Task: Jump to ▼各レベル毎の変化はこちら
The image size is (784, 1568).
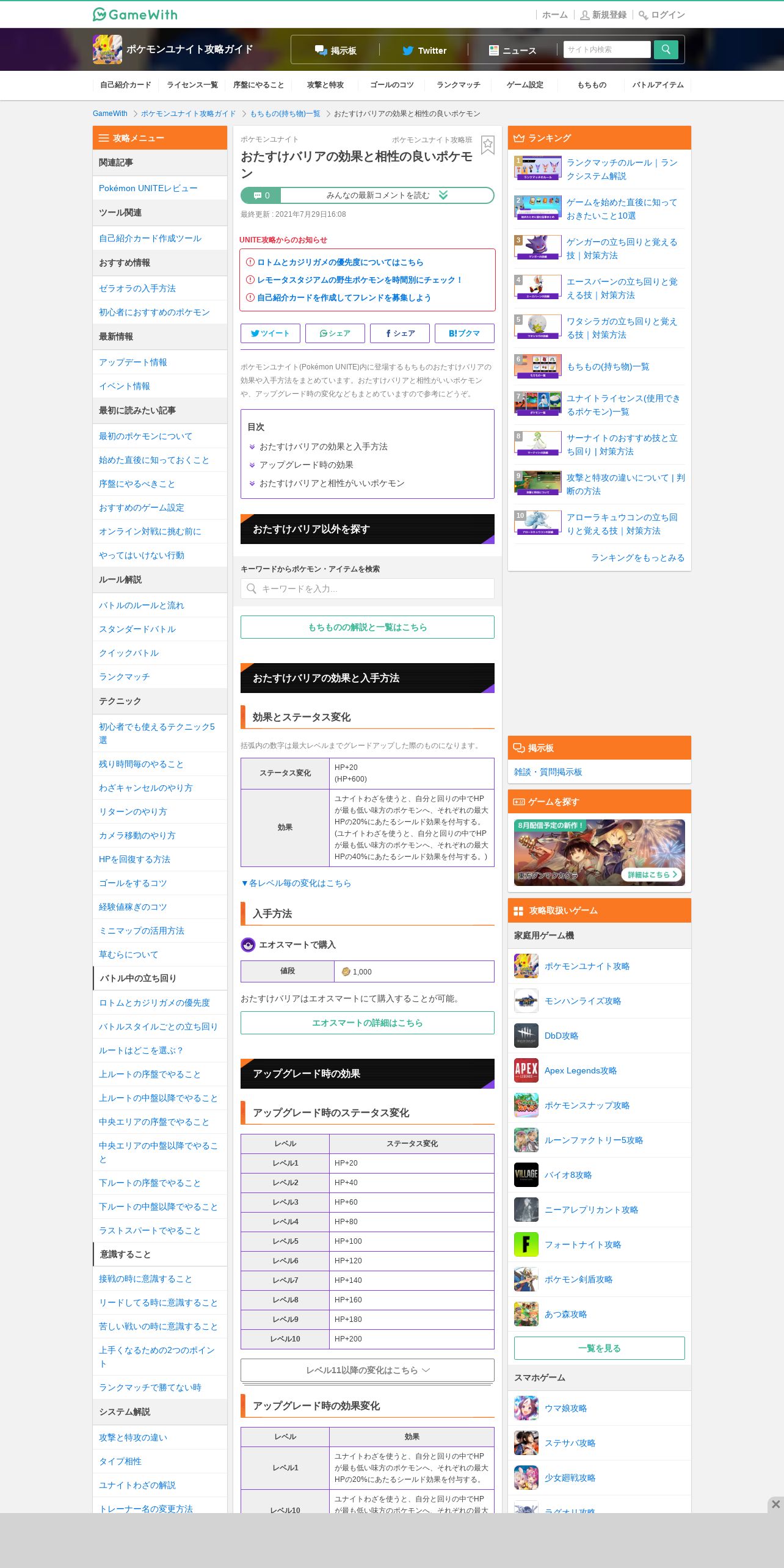Action: click(296, 883)
